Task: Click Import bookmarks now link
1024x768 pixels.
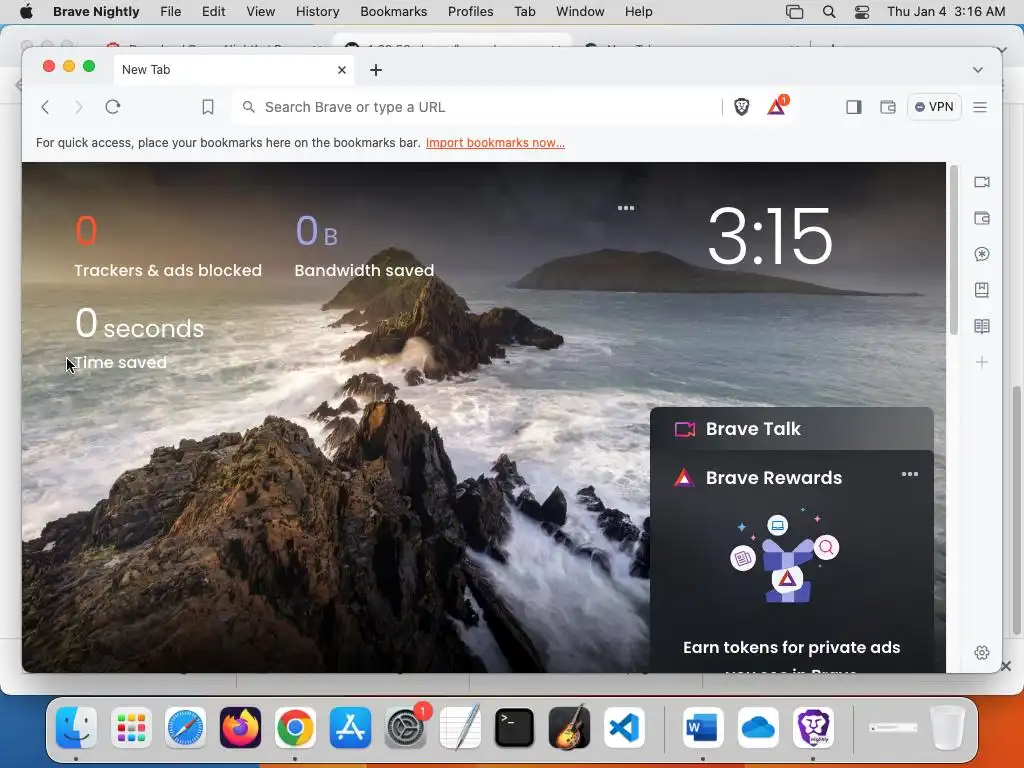Action: click(495, 142)
